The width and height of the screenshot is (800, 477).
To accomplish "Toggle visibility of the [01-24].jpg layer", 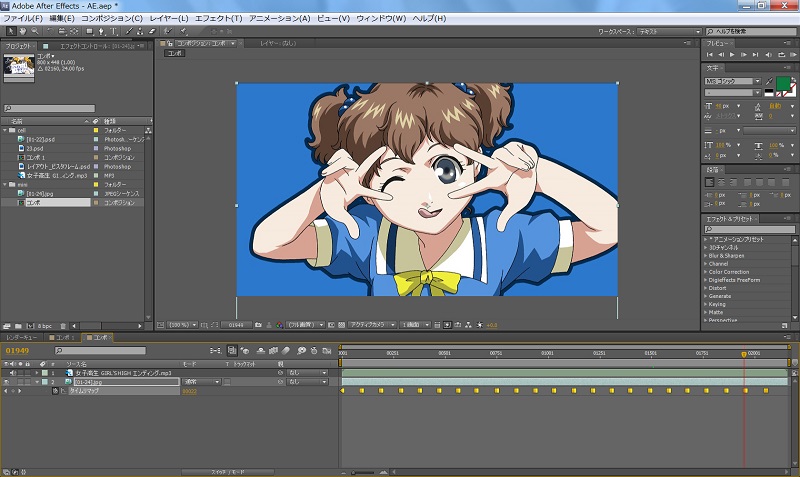I will 6,382.
